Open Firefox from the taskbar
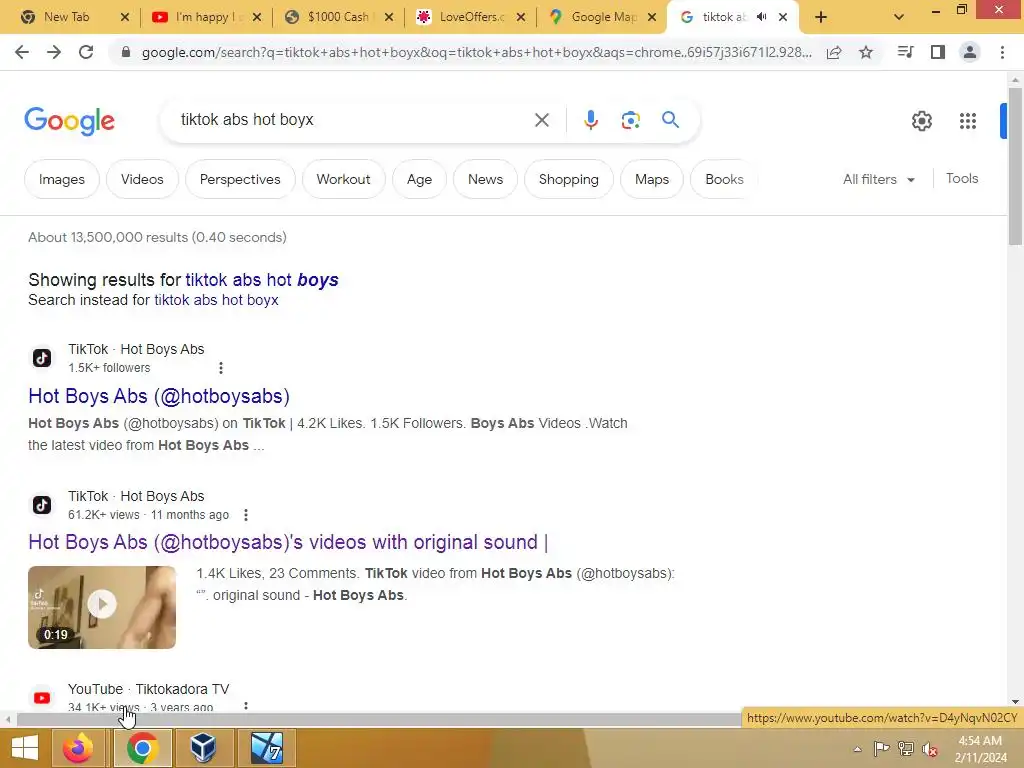This screenshot has width=1024, height=768. 78,748
